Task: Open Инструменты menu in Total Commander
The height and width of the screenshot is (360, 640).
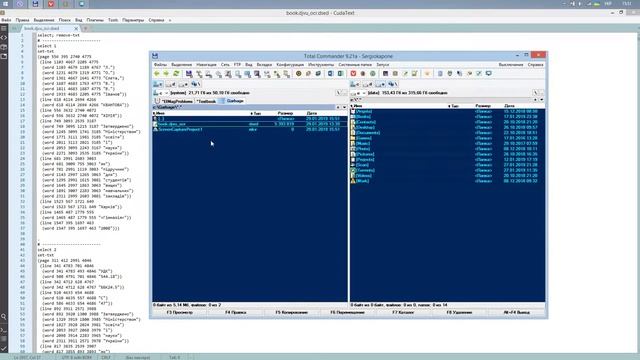Action: pos(321,65)
